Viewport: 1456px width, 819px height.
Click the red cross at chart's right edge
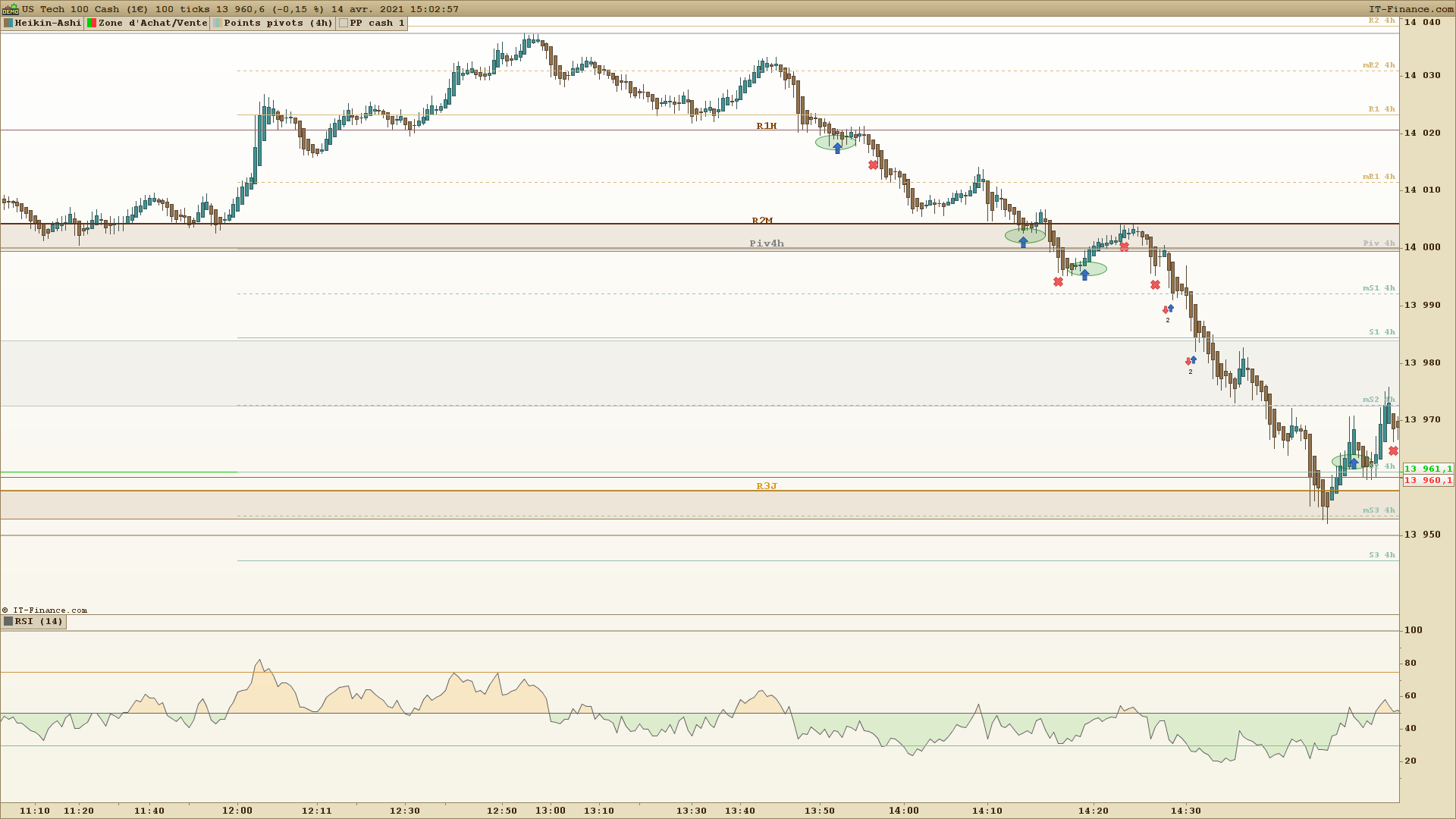pos(1393,451)
